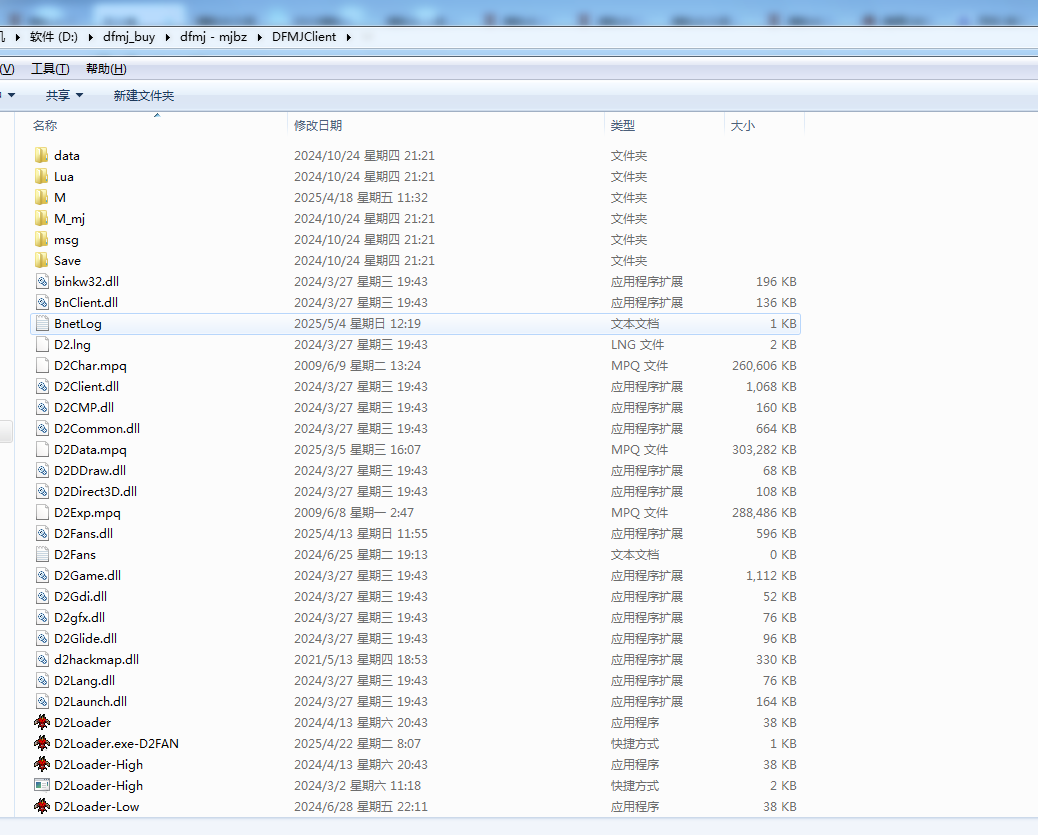Click the LNG 文件 type cell
This screenshot has width=1038, height=835.
coord(637,344)
